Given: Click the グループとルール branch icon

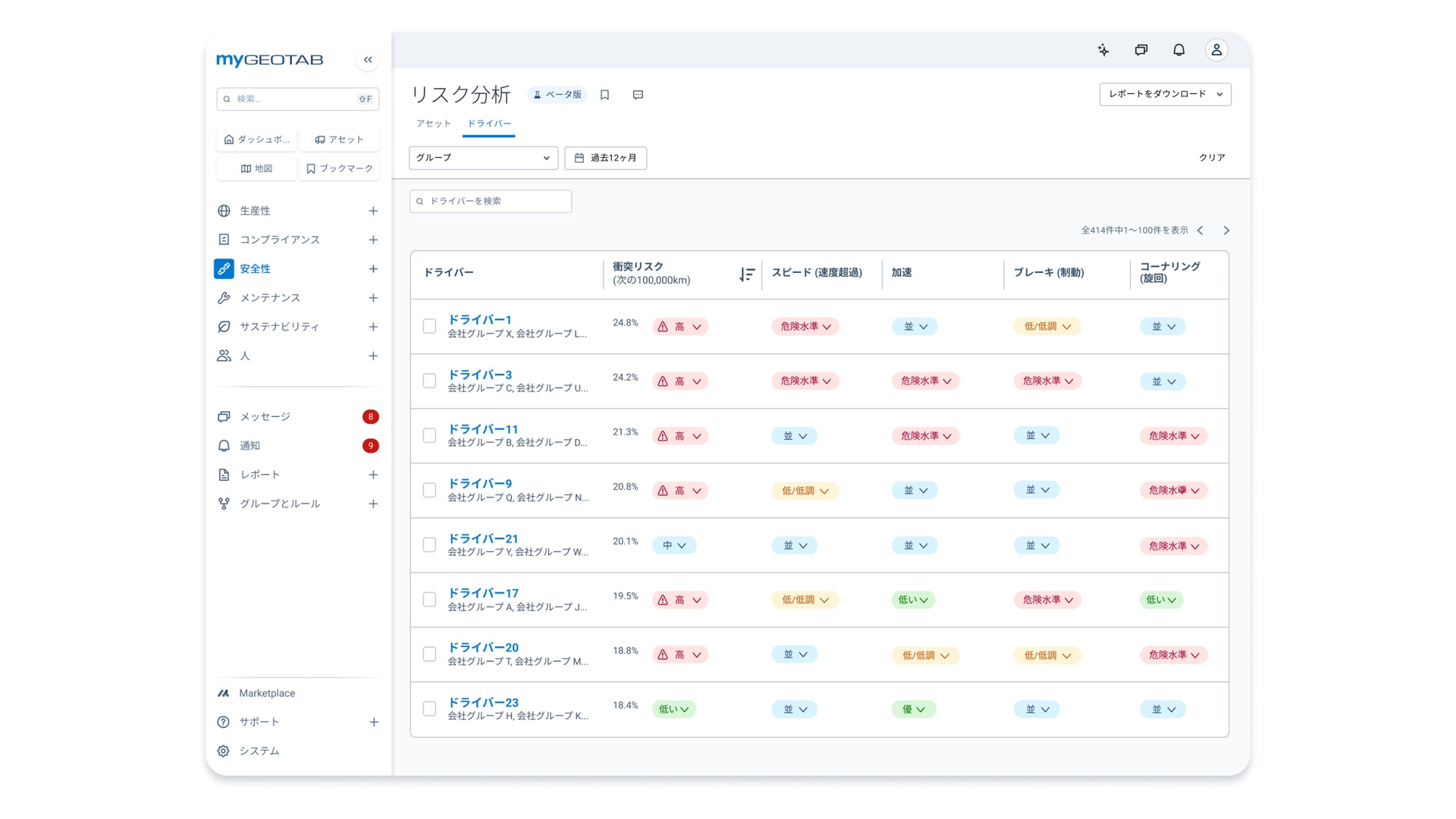Looking at the screenshot, I should pos(224,504).
